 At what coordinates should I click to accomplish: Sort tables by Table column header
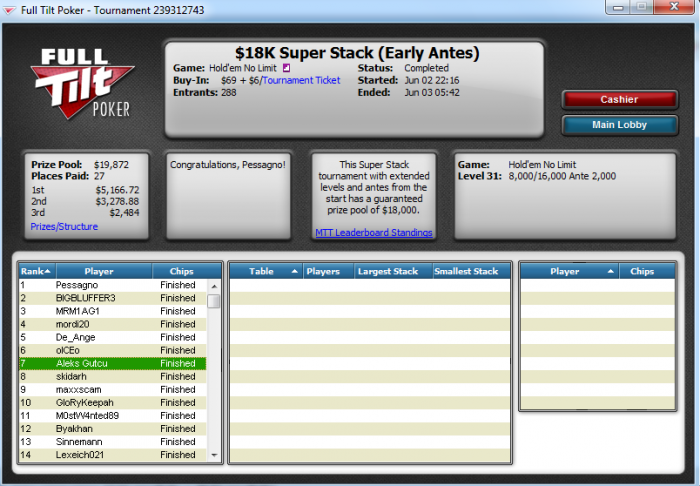click(x=266, y=271)
